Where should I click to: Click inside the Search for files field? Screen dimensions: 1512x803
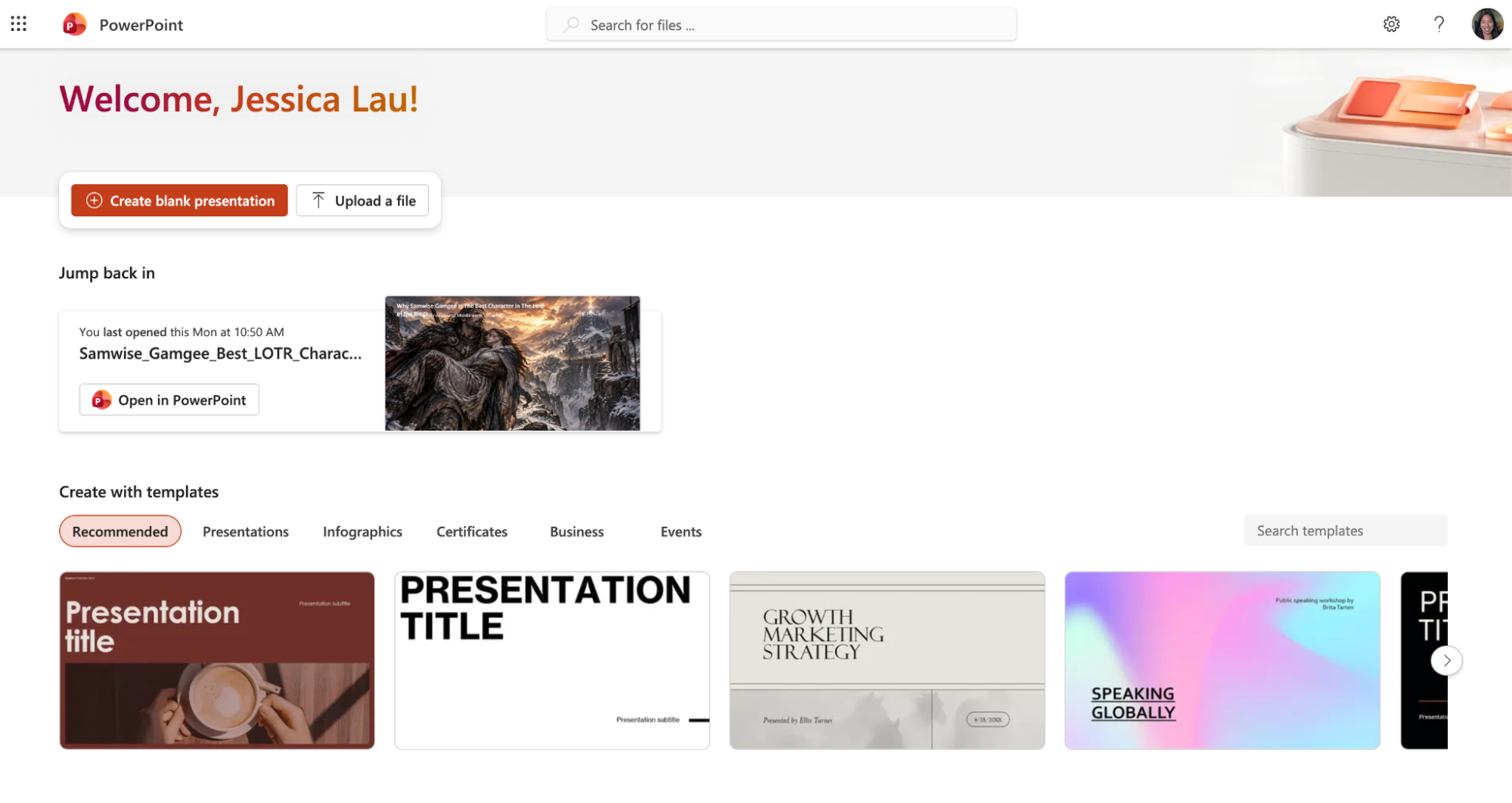pos(781,25)
